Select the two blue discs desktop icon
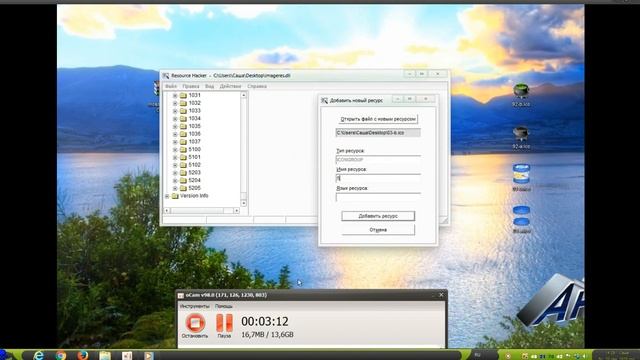The image size is (640, 360). (x=521, y=216)
